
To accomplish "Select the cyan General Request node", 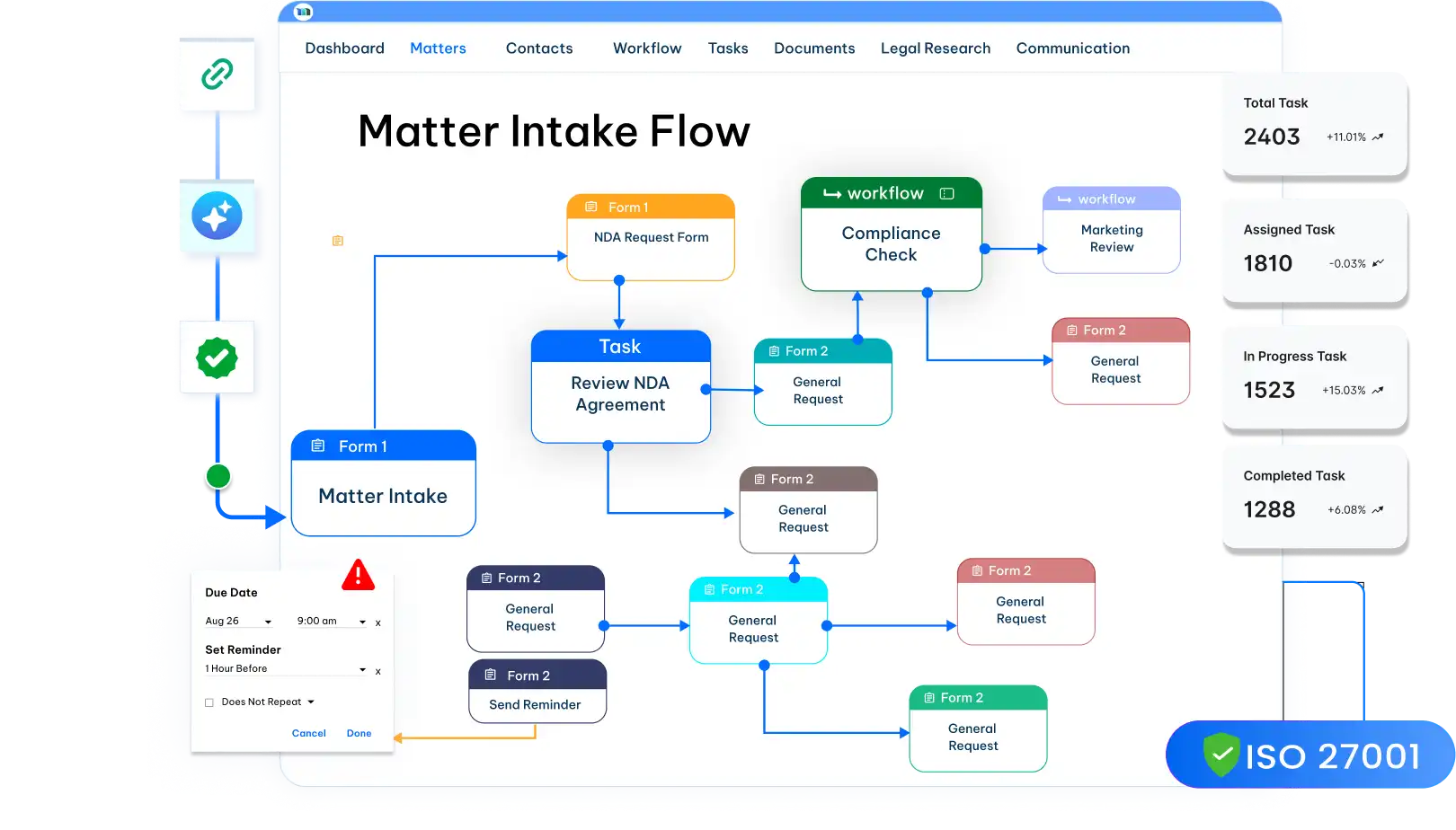I will tap(759, 621).
